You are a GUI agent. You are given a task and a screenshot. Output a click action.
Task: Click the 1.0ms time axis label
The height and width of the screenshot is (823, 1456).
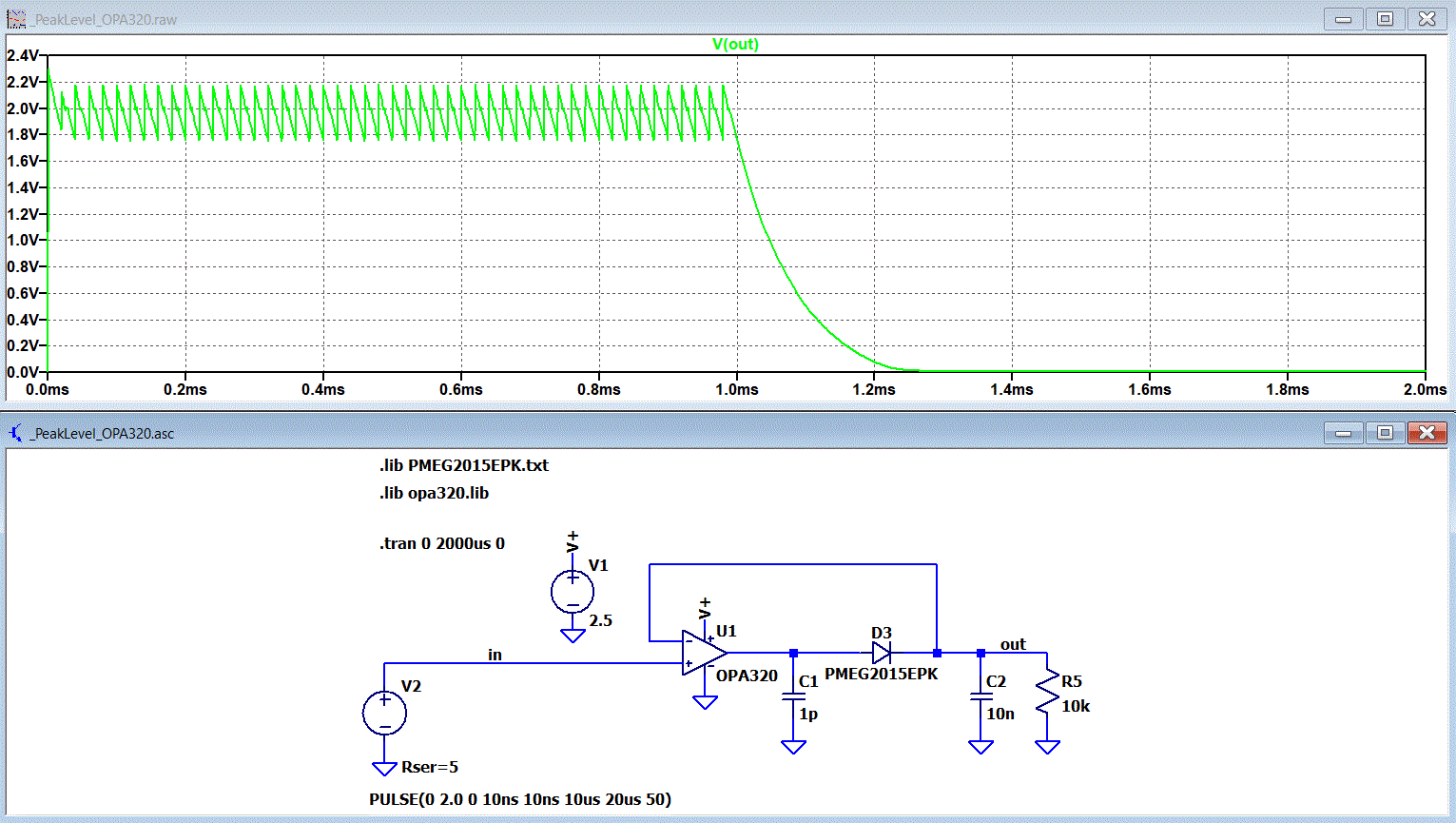pos(737,389)
